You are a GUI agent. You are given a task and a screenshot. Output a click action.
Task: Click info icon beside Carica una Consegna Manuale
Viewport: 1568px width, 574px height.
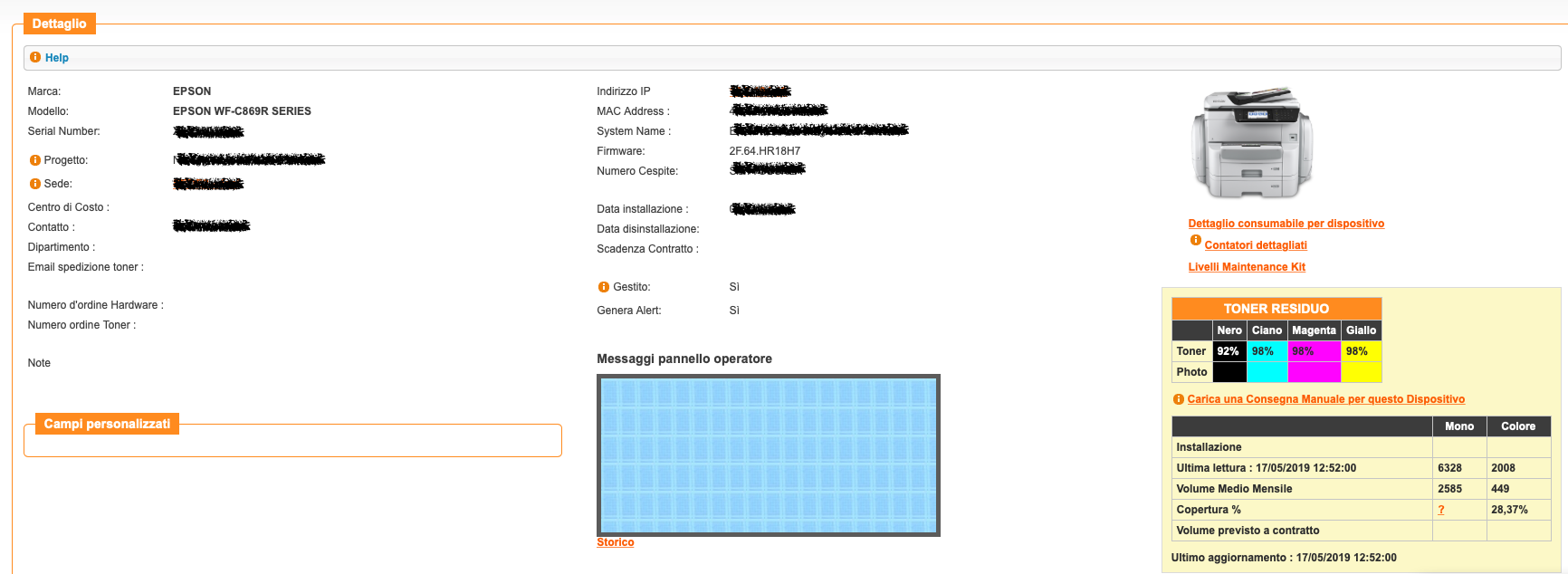[x=1178, y=399]
